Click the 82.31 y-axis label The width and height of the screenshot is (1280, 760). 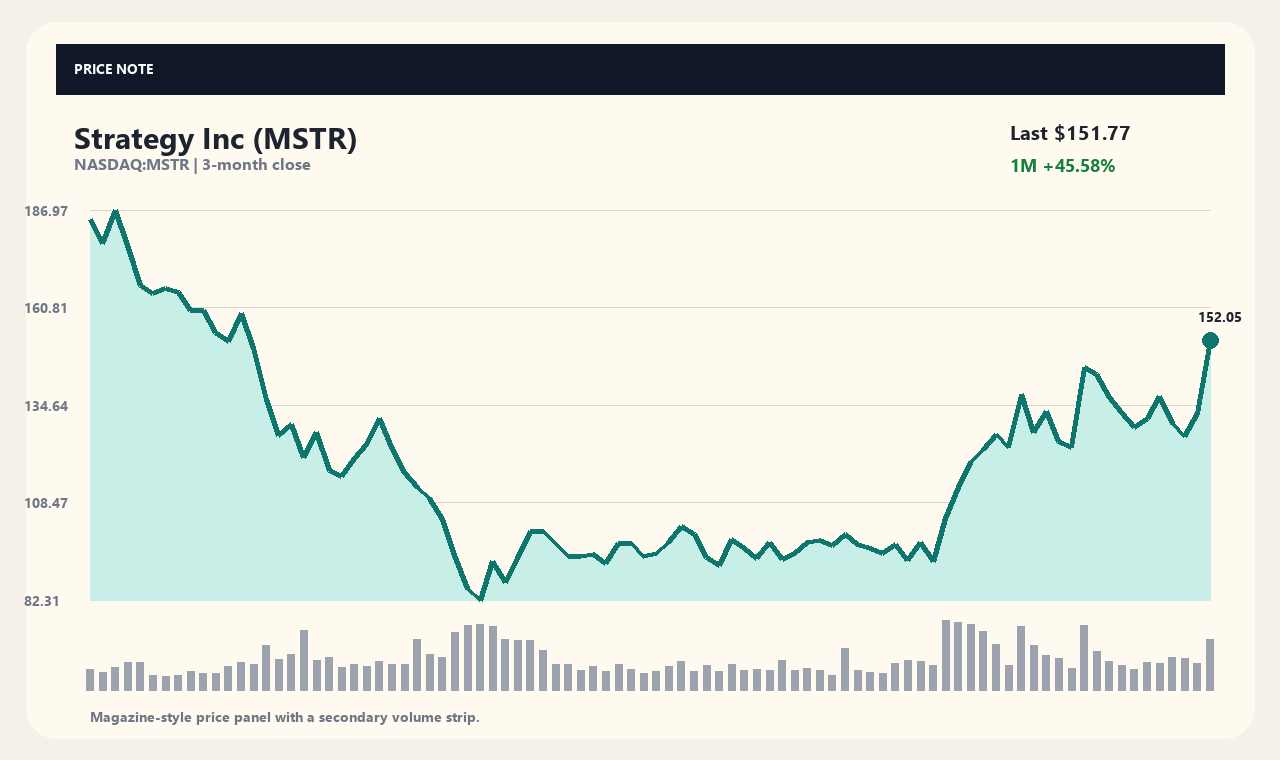pyautogui.click(x=42, y=601)
